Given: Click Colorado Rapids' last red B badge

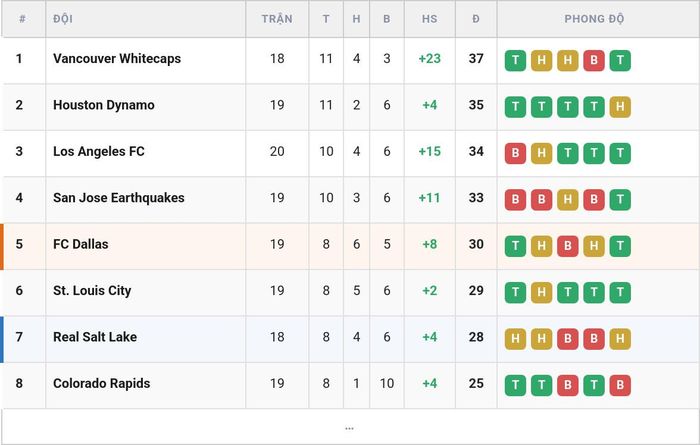Looking at the screenshot, I should pos(620,385).
